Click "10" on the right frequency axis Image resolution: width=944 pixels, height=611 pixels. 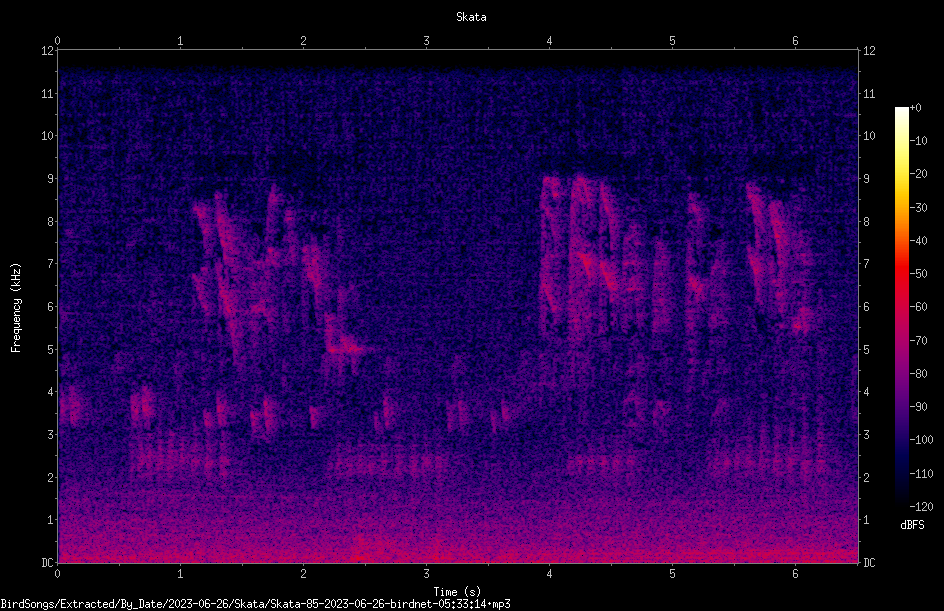[869, 136]
